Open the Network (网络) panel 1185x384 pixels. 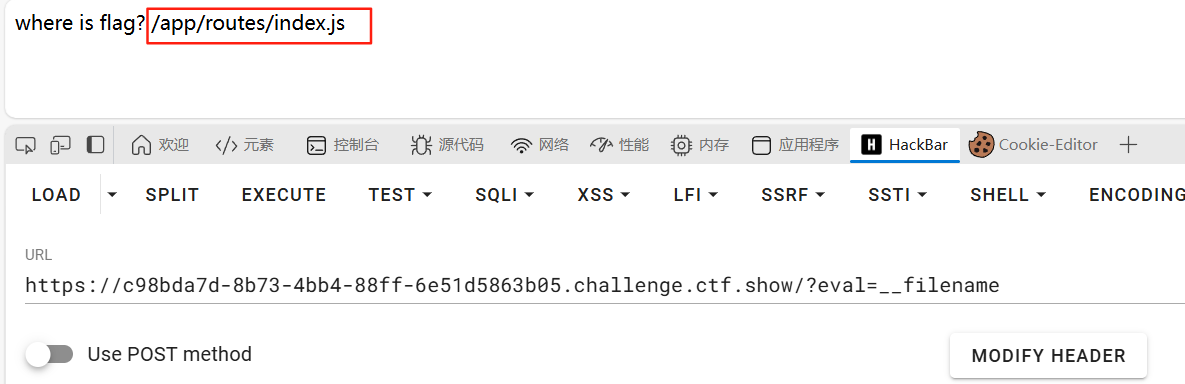540,145
